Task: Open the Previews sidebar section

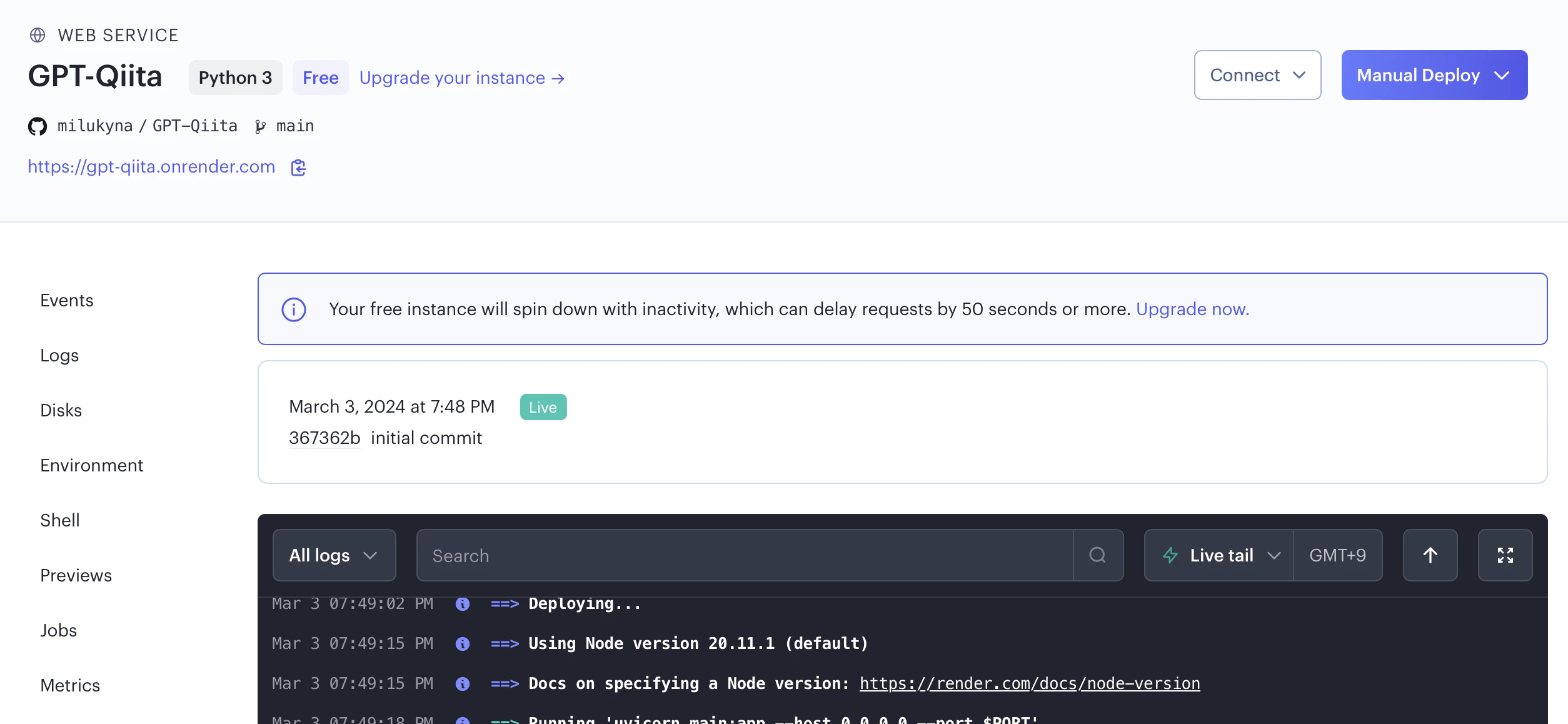Action: coord(76,576)
